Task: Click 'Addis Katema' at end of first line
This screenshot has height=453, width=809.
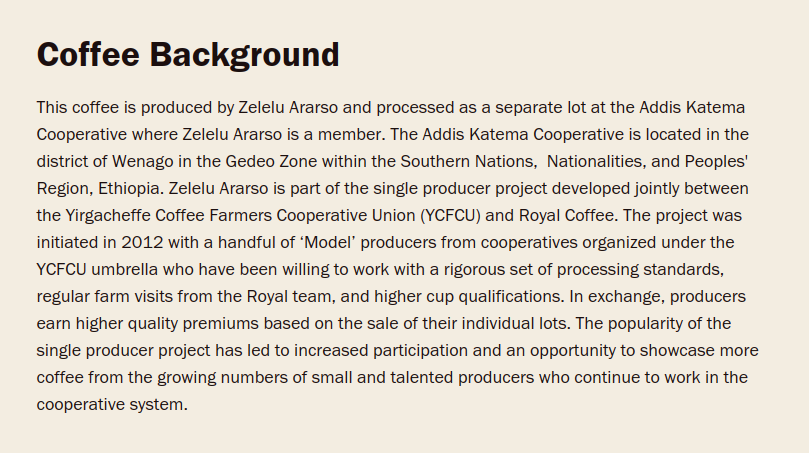Action: [692, 107]
